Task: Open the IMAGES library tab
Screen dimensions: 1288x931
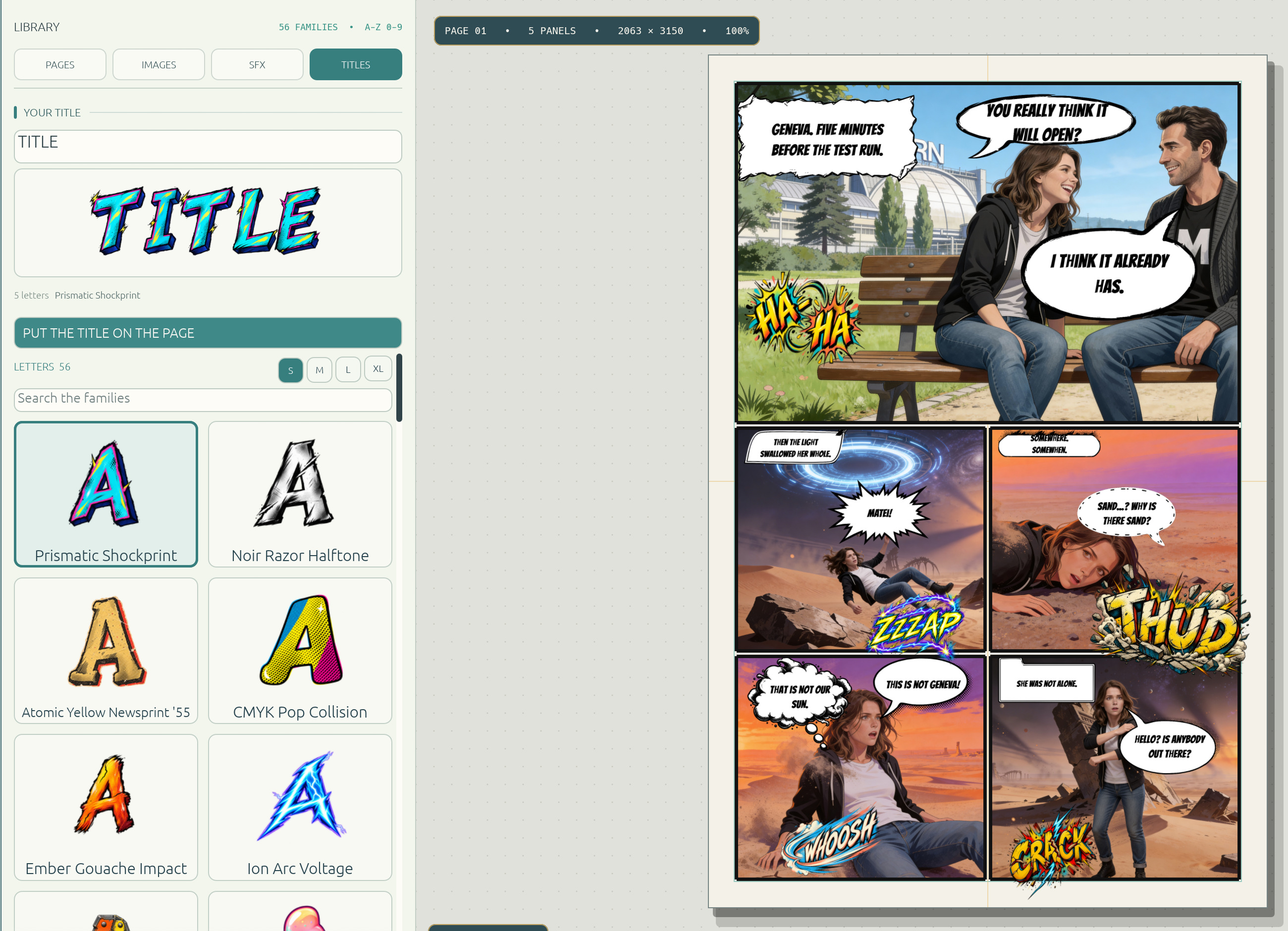Action: [x=159, y=65]
